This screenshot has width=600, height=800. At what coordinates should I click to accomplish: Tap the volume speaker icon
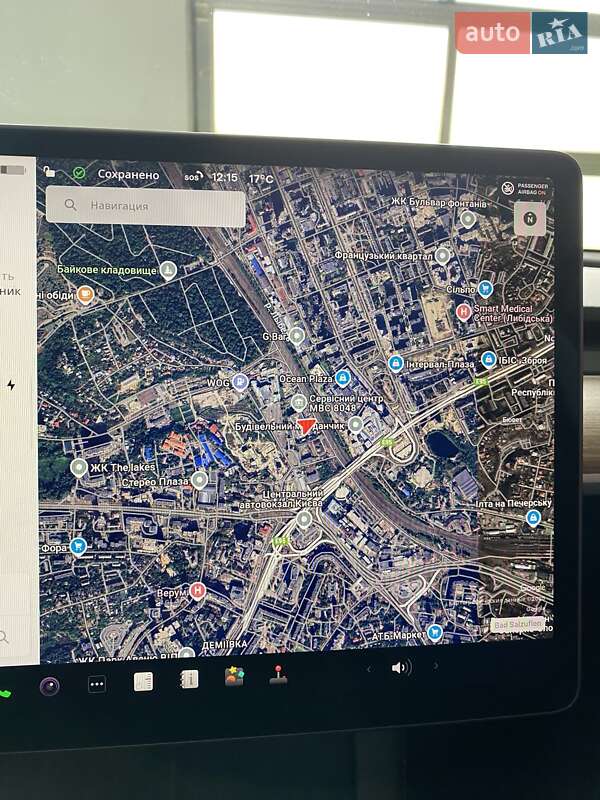click(x=401, y=667)
